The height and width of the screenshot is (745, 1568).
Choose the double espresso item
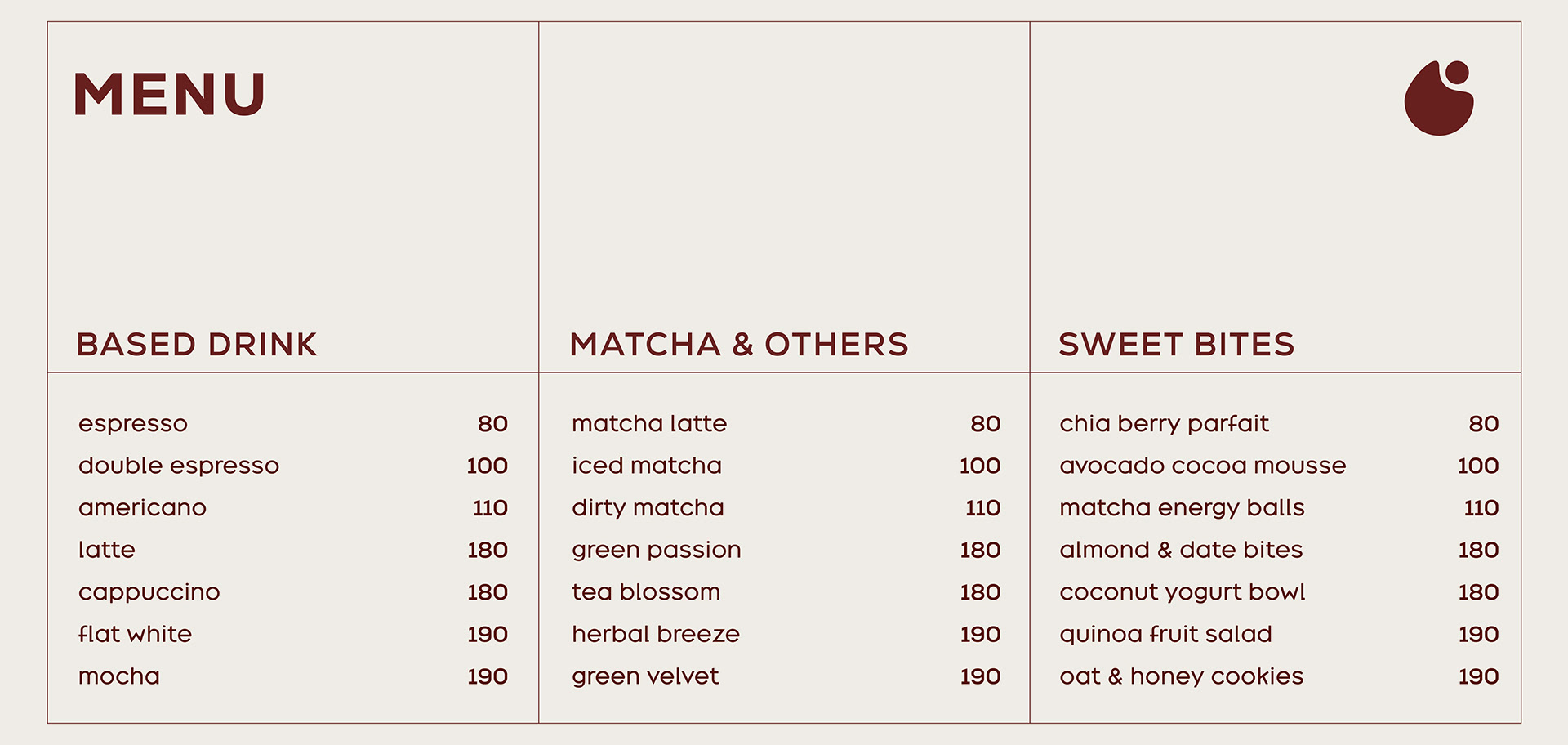(179, 466)
